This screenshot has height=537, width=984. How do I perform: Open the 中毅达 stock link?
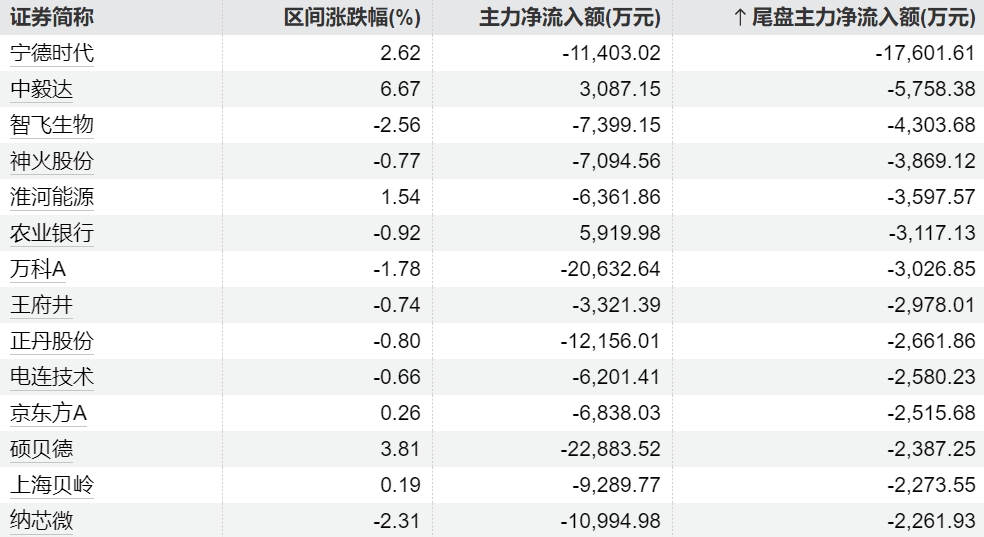[41, 88]
